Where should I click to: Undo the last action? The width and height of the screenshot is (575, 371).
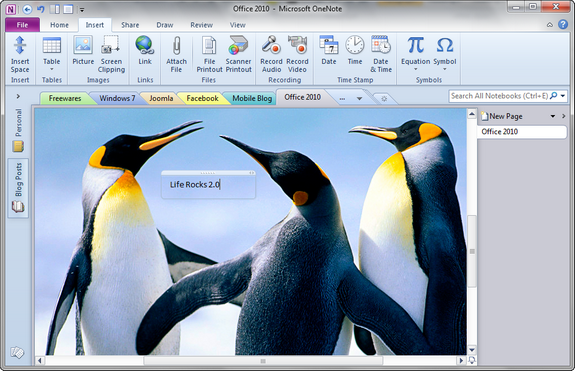tap(41, 9)
